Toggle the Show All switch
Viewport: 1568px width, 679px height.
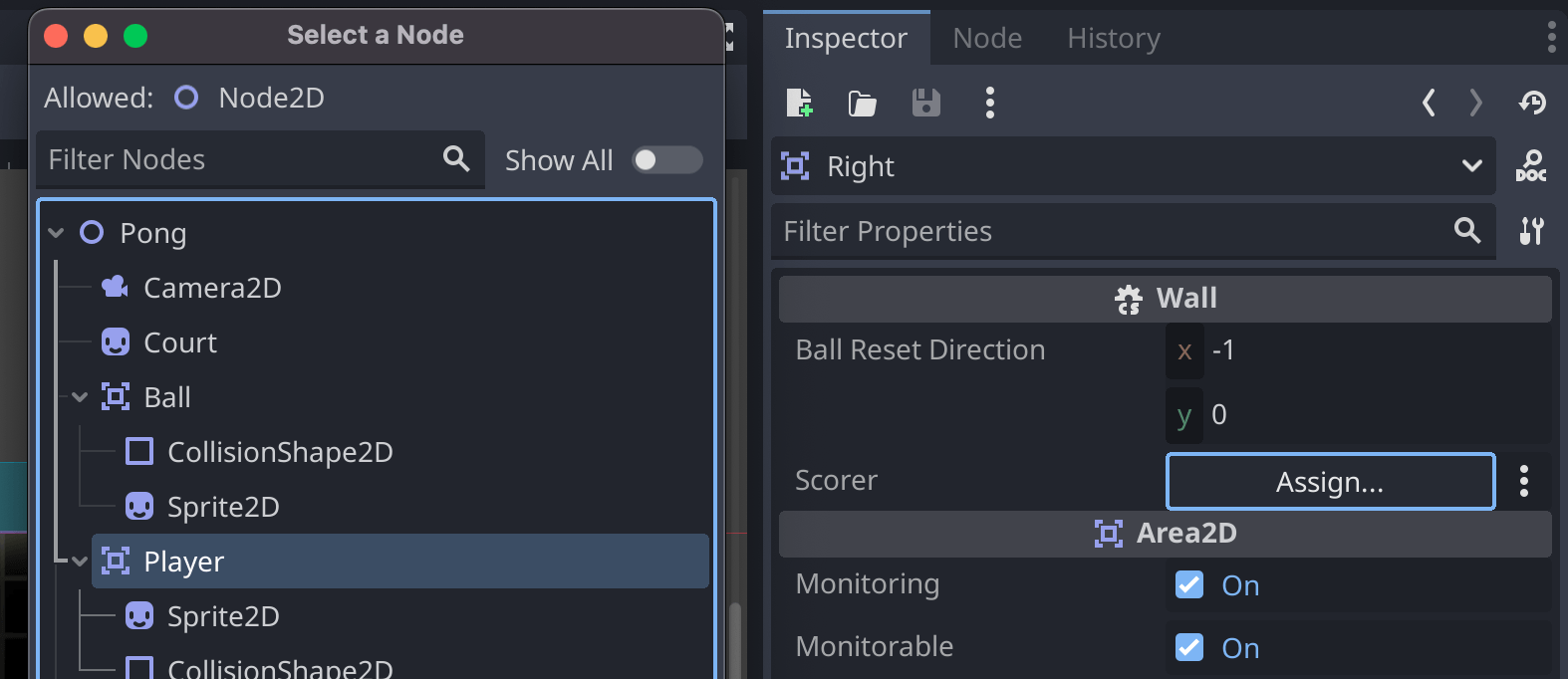click(667, 160)
